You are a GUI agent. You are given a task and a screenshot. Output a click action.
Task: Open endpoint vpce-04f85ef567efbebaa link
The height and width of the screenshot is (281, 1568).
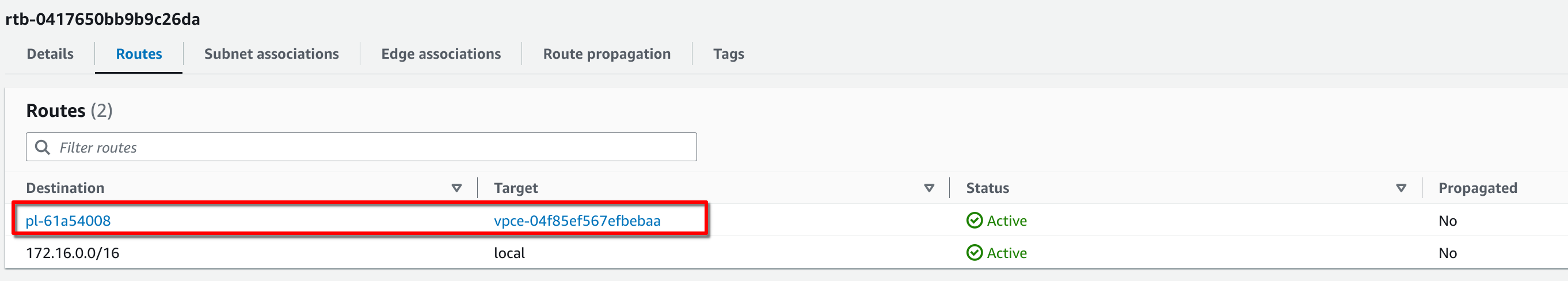577,221
